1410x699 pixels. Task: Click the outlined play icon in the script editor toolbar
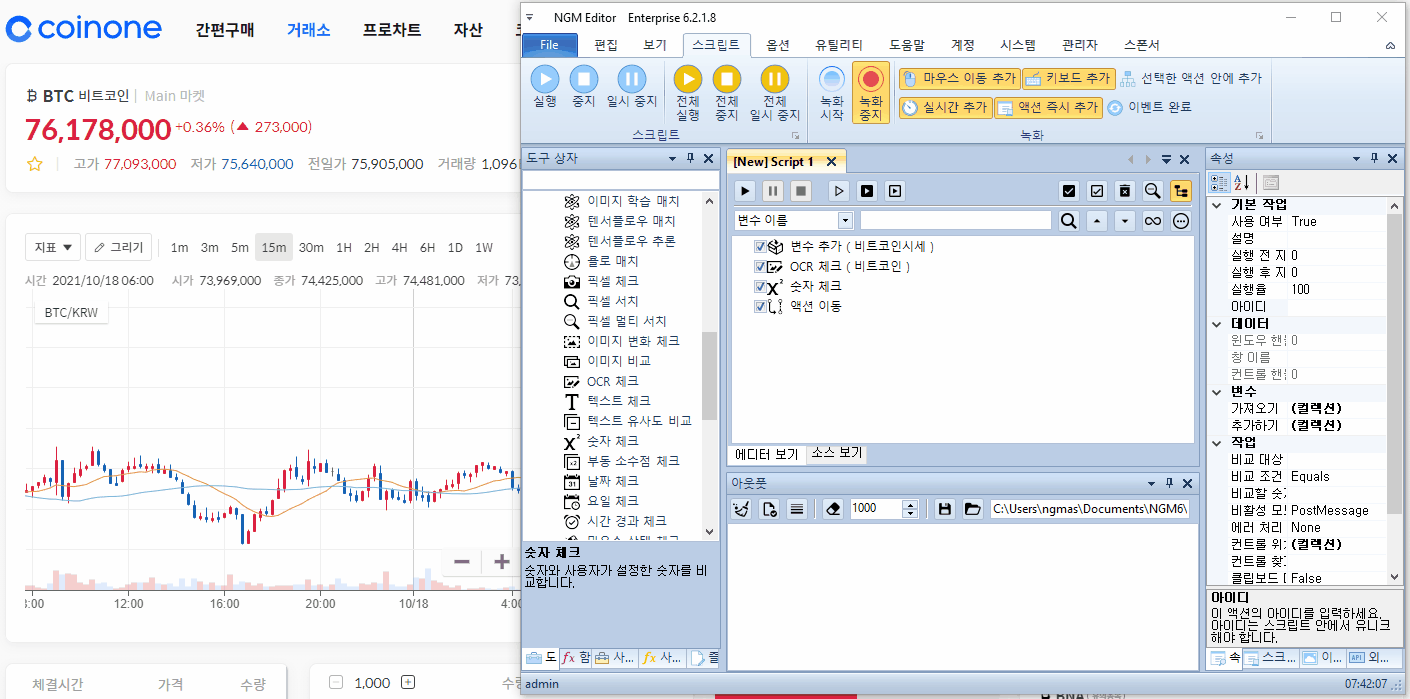(x=840, y=190)
